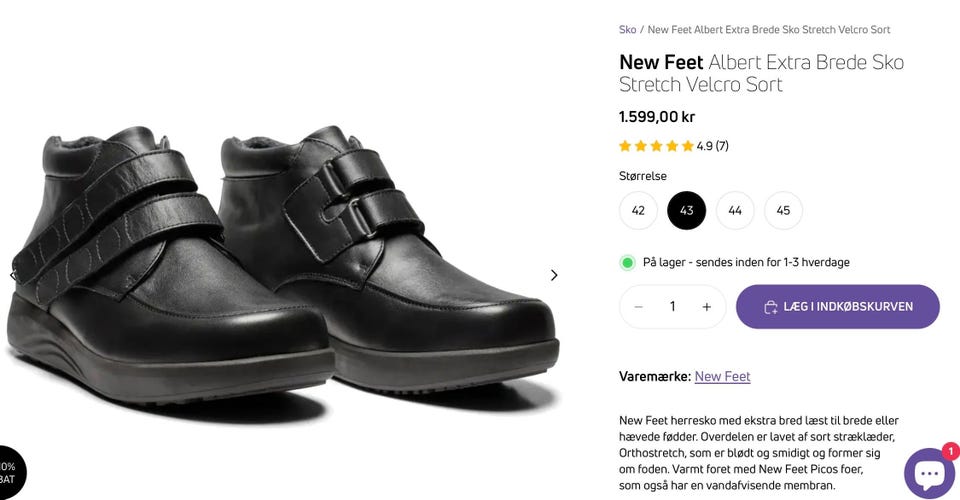
Task: Go to previous product image arrow
Action: (x=13, y=275)
